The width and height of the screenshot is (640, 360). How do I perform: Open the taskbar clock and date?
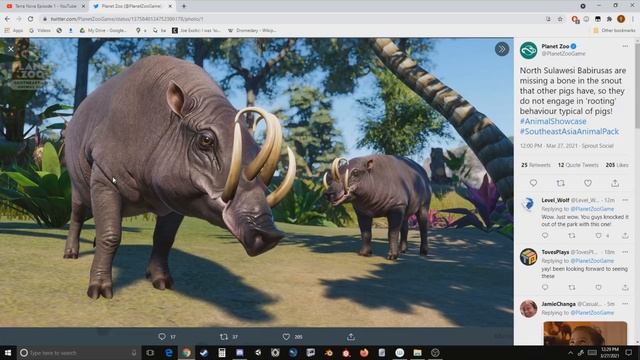(609, 353)
